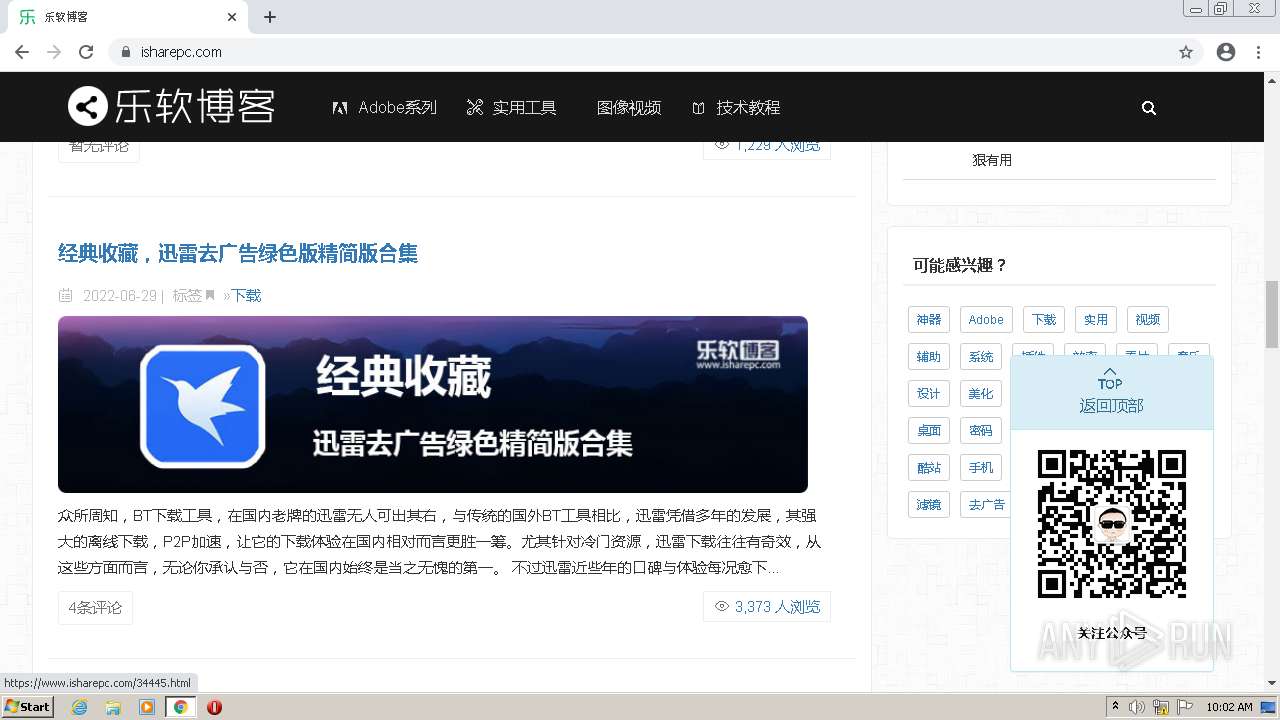The height and width of the screenshot is (720, 1280).
Task: Select the 桌面 tag
Action: [929, 430]
